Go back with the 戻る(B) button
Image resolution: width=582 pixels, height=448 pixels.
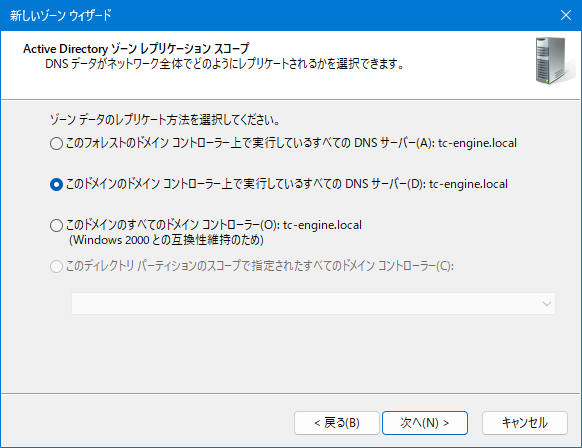(x=337, y=423)
